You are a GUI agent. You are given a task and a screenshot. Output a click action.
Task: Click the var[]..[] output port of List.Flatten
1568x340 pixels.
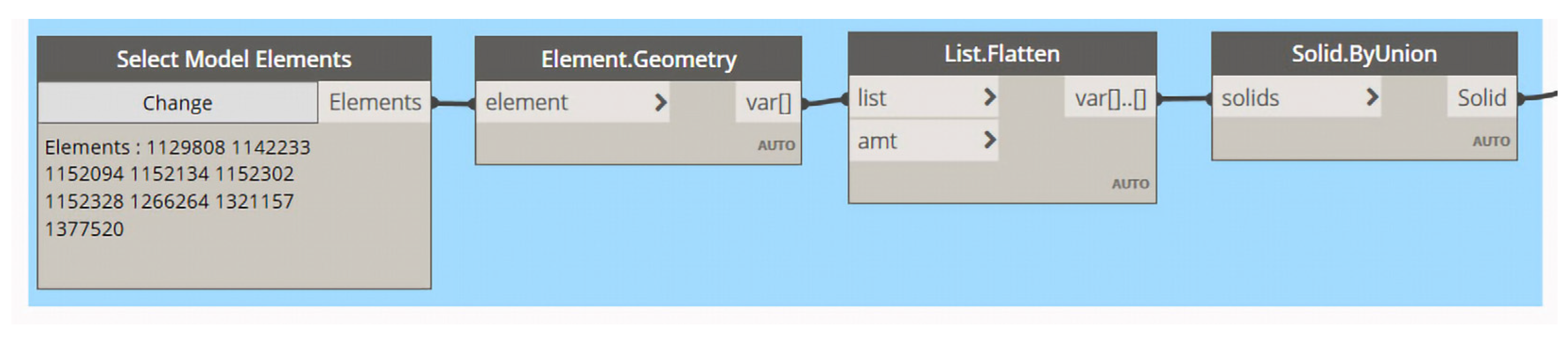[1110, 98]
